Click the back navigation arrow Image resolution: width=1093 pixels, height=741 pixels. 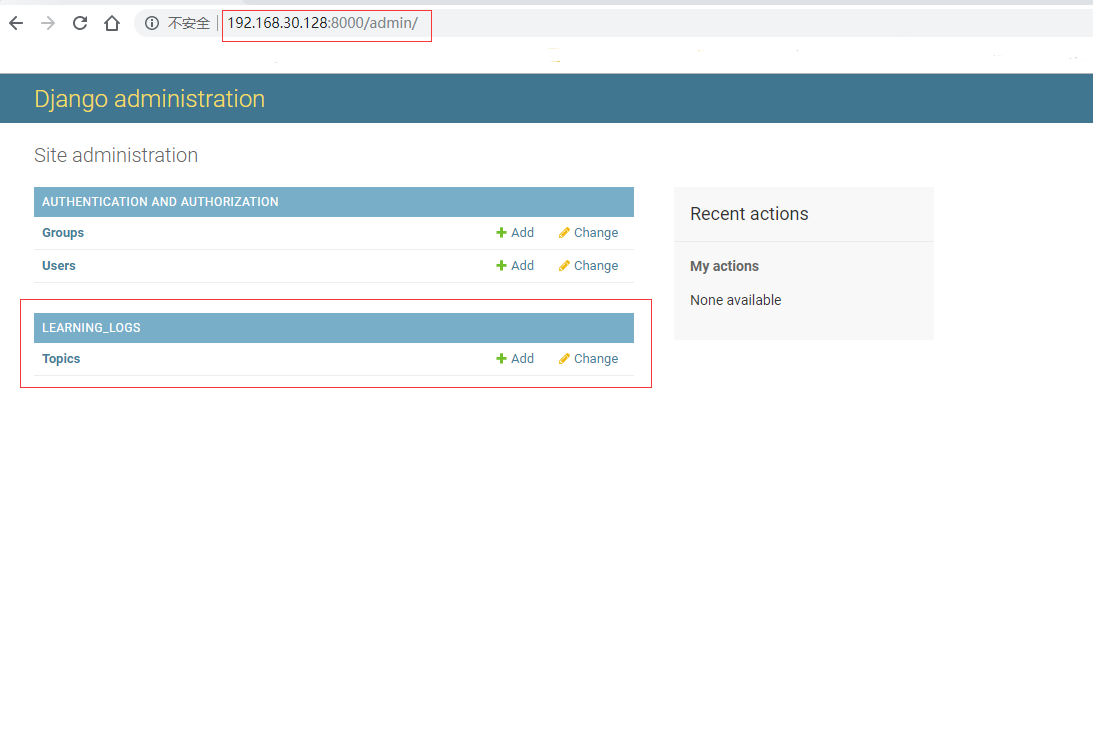(15, 22)
